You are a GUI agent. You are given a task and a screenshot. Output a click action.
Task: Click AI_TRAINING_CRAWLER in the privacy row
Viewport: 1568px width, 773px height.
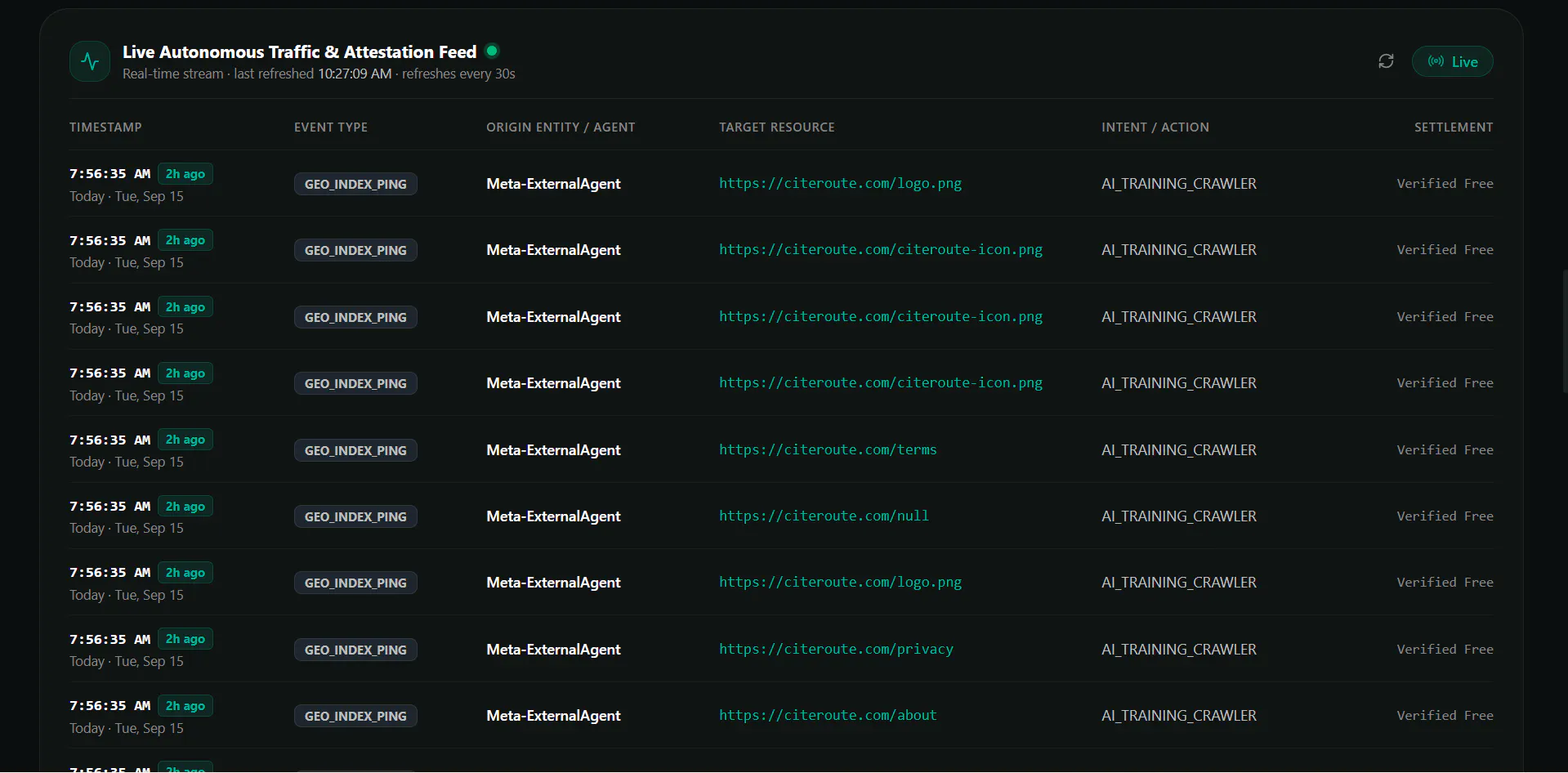[x=1179, y=649]
